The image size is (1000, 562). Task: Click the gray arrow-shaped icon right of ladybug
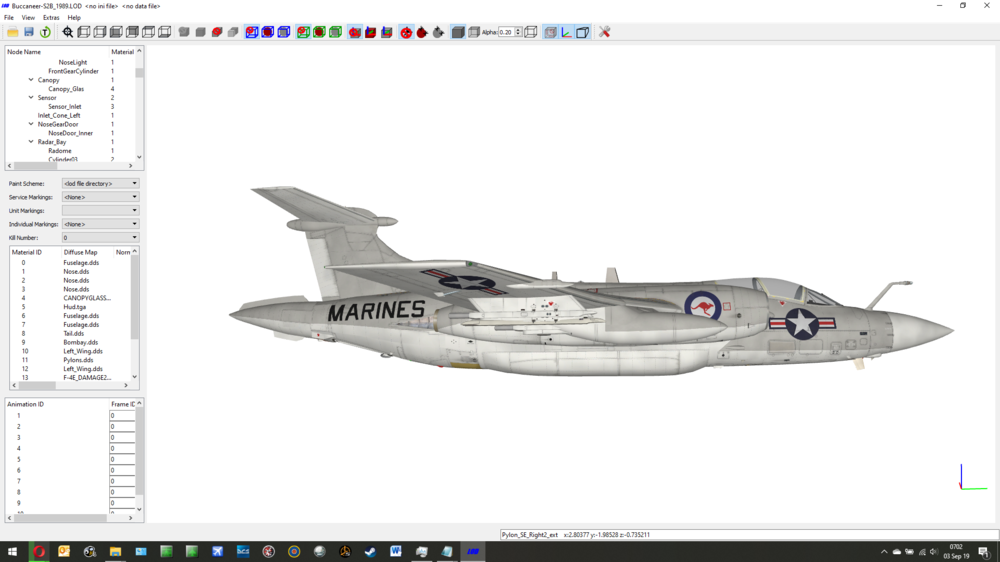(438, 32)
